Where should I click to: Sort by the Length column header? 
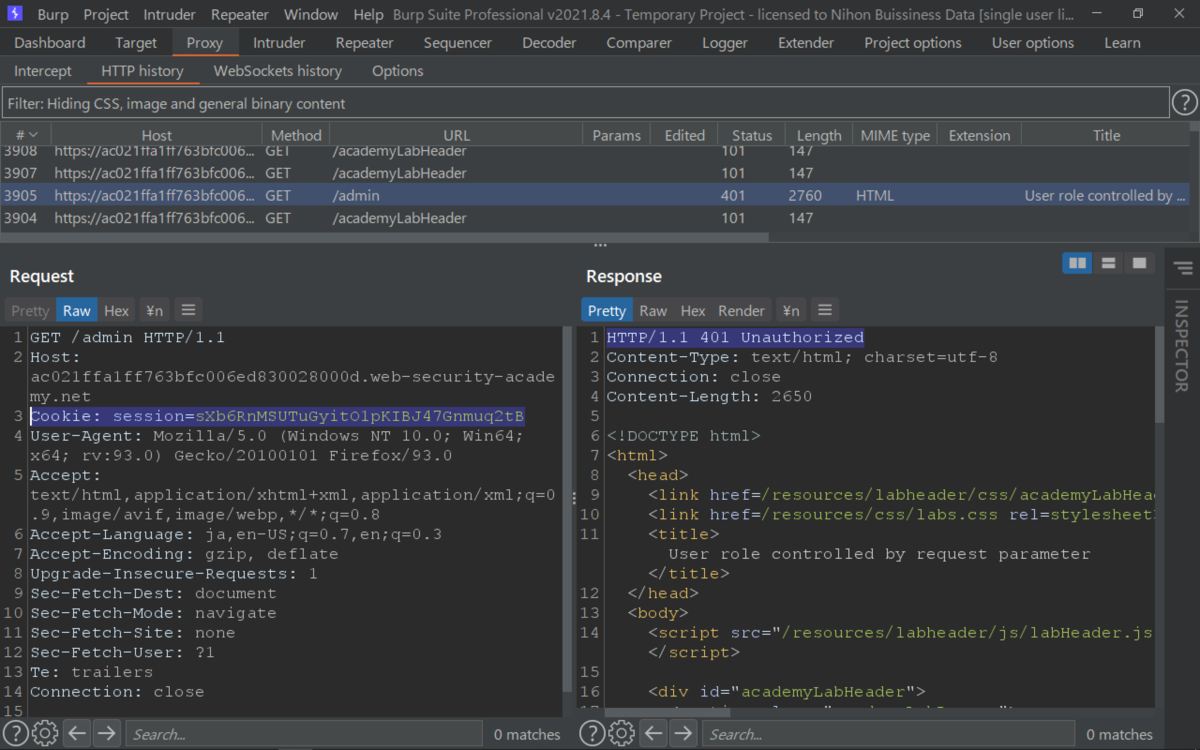(819, 135)
